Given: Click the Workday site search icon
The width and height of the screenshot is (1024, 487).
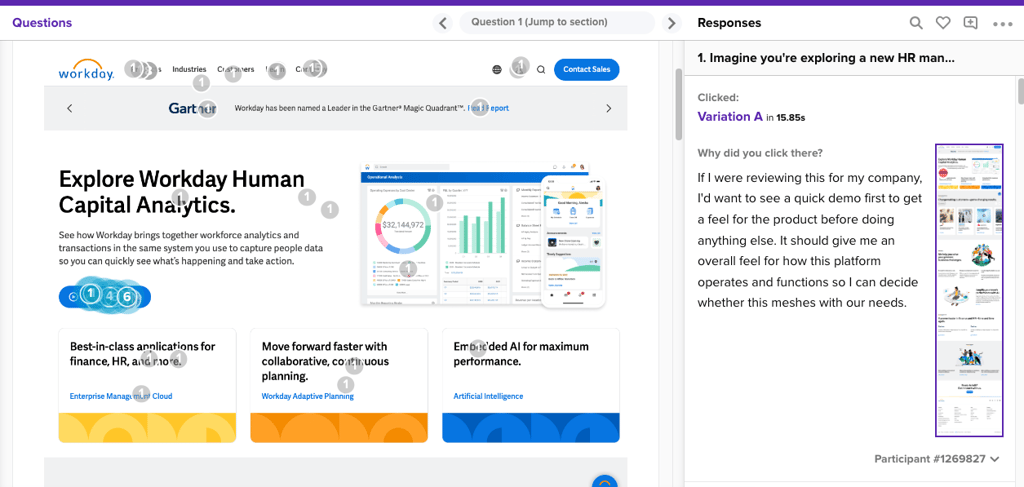Looking at the screenshot, I should coord(541,69).
